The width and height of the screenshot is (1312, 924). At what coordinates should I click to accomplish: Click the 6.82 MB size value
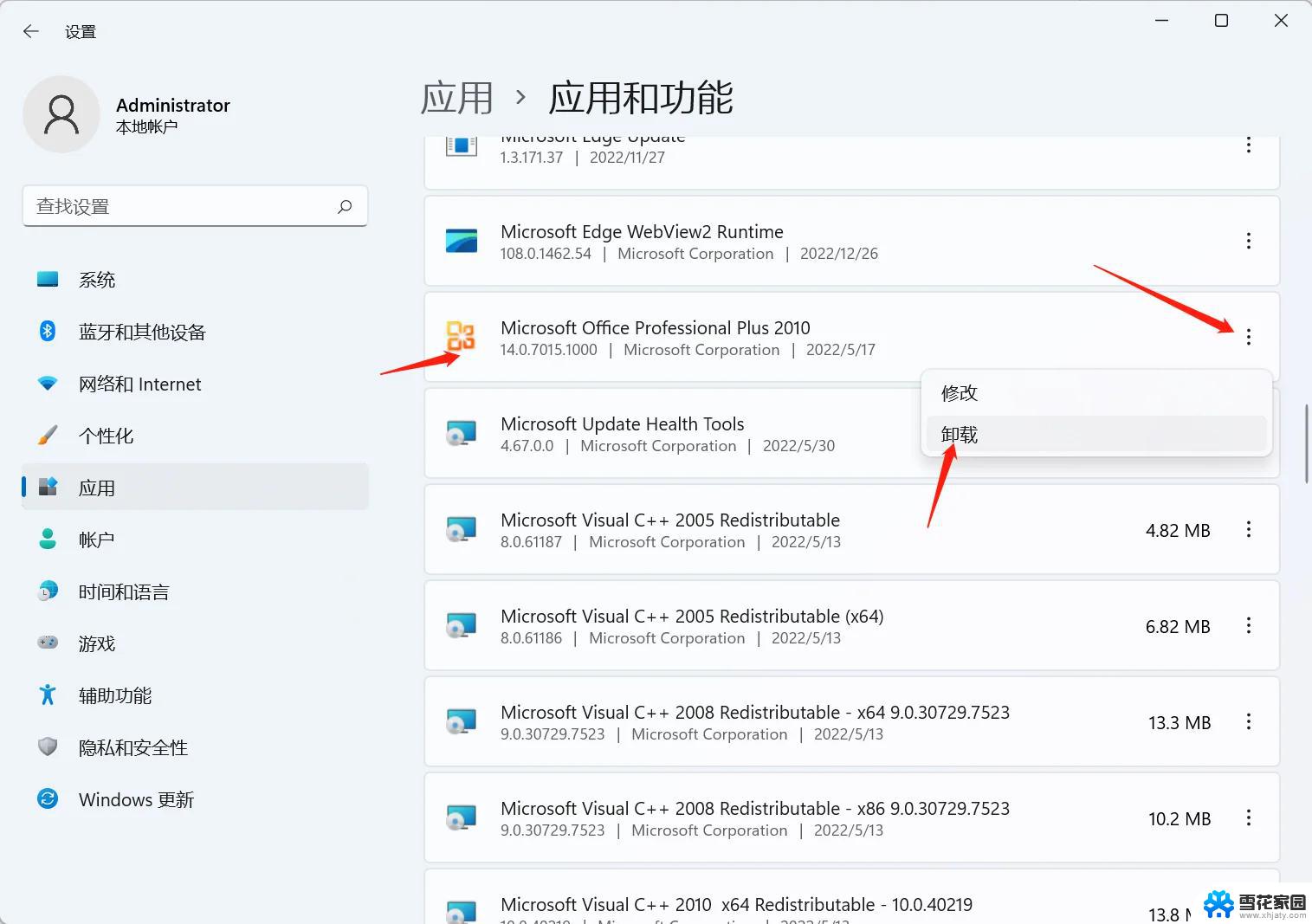(1178, 626)
